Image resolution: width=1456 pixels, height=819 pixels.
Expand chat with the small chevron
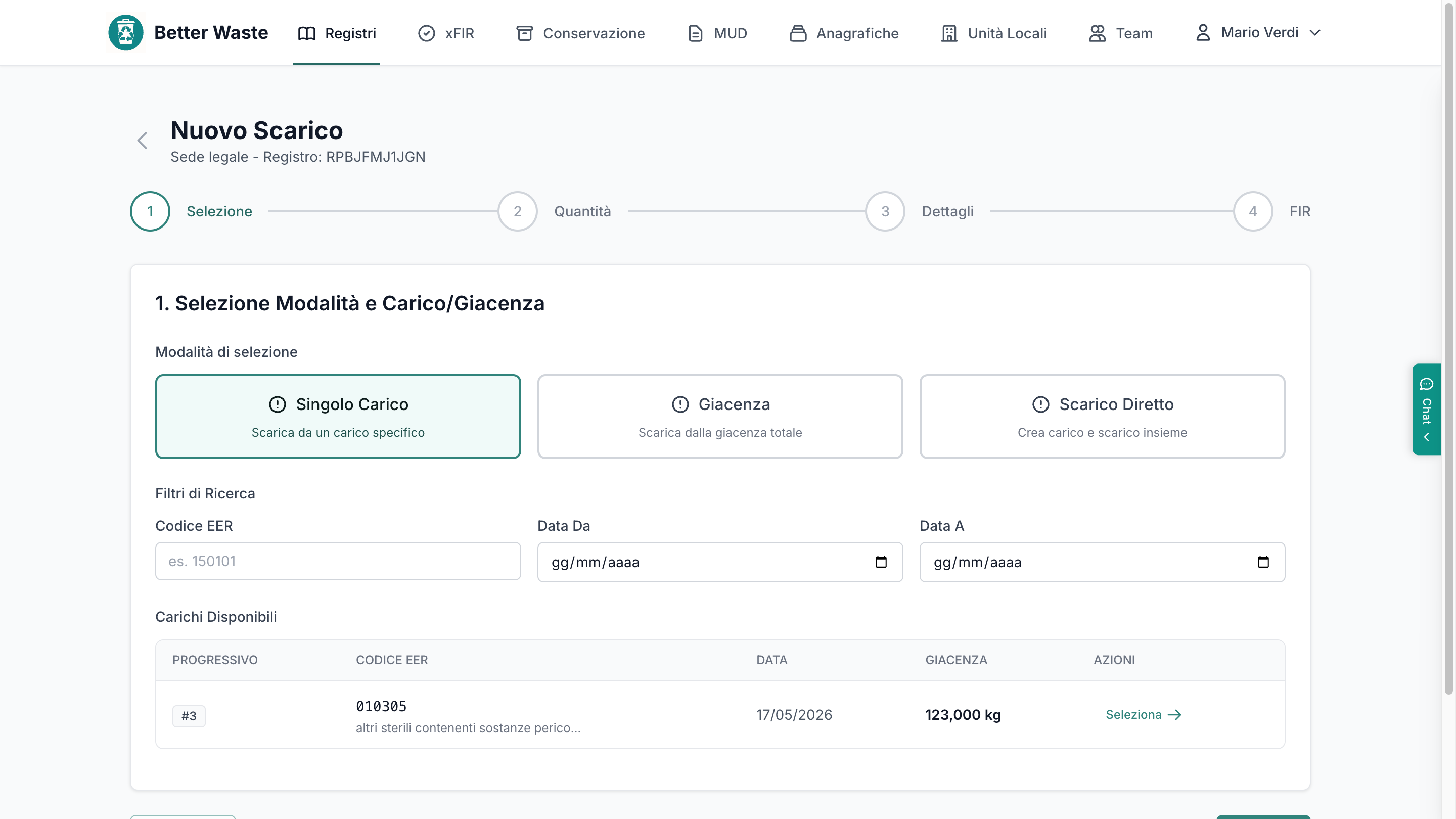[x=1426, y=437]
